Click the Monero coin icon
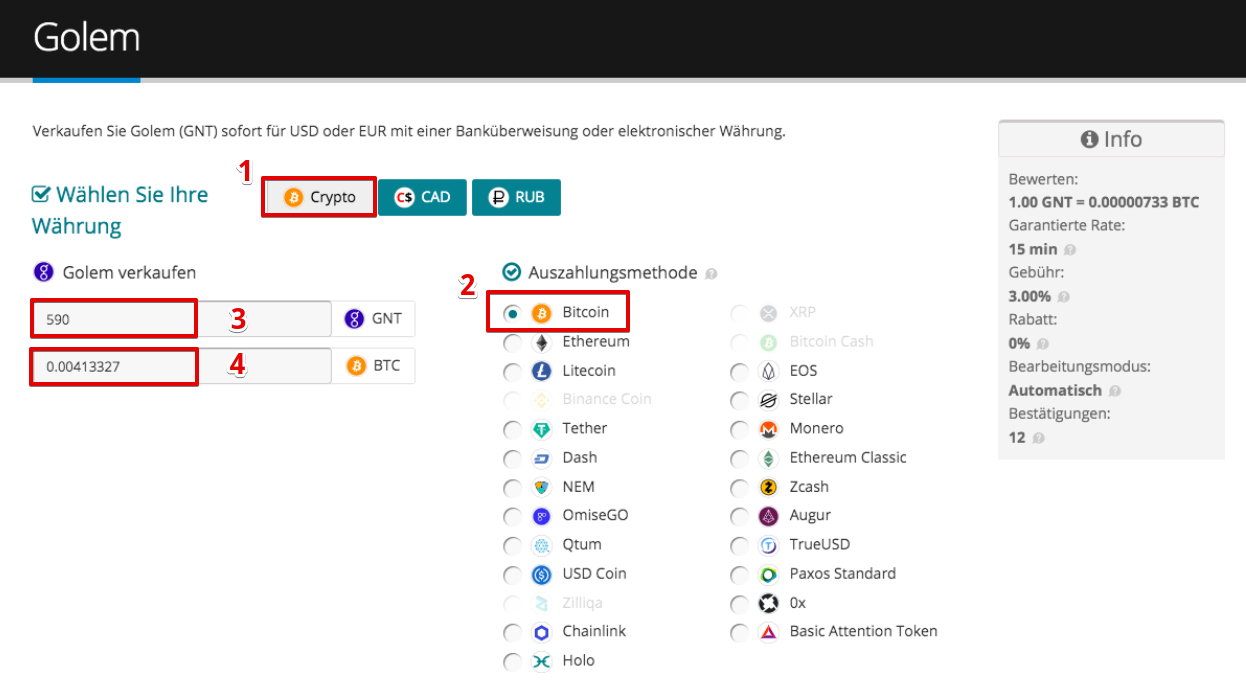The height and width of the screenshot is (686, 1246). tap(769, 429)
